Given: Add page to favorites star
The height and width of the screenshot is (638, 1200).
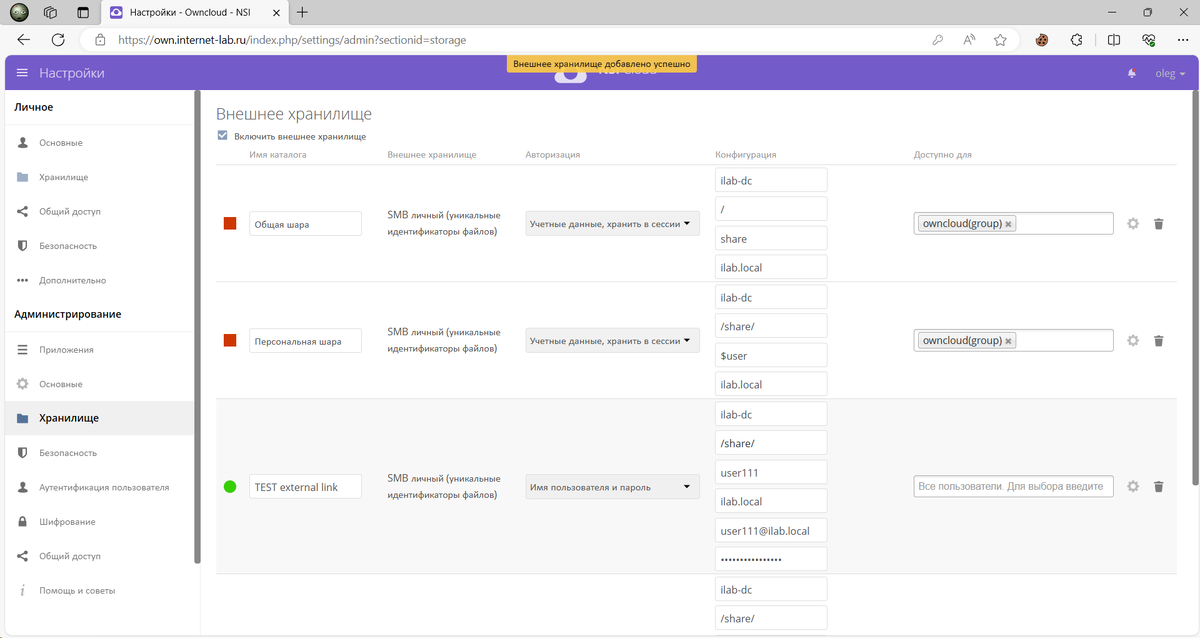Looking at the screenshot, I should pyautogui.click(x=1000, y=40).
